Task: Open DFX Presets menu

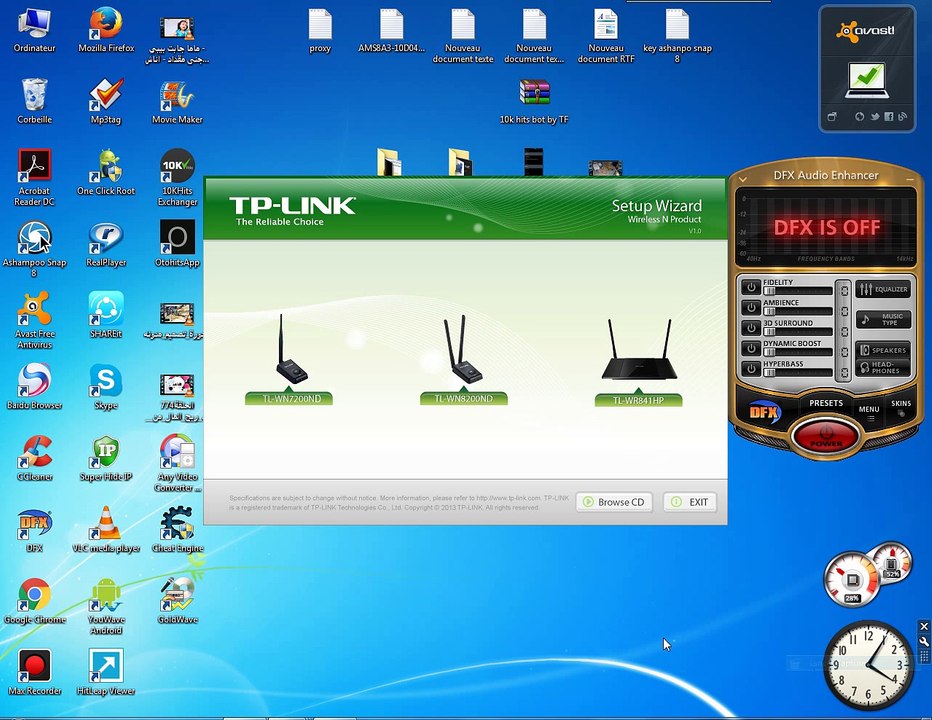Action: (826, 403)
